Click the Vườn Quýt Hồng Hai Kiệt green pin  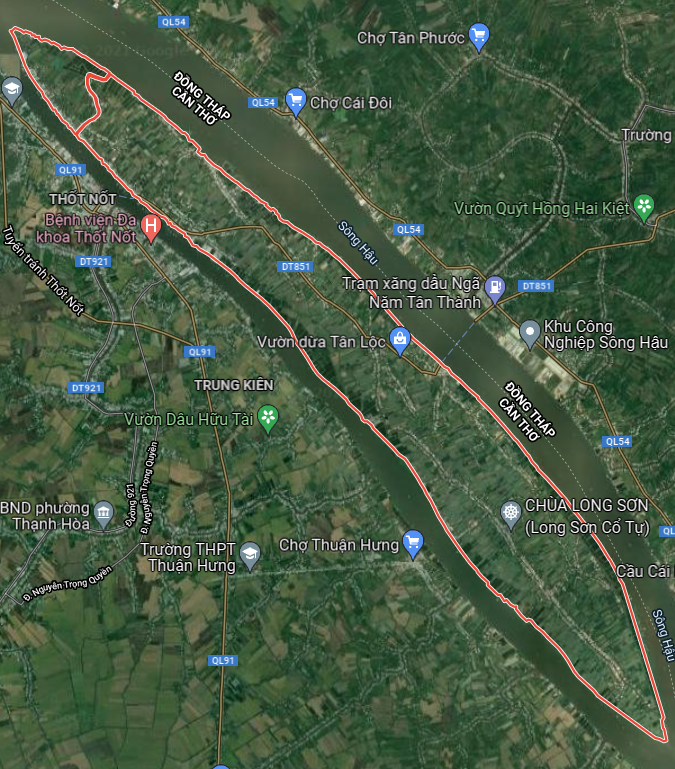pyautogui.click(x=644, y=207)
